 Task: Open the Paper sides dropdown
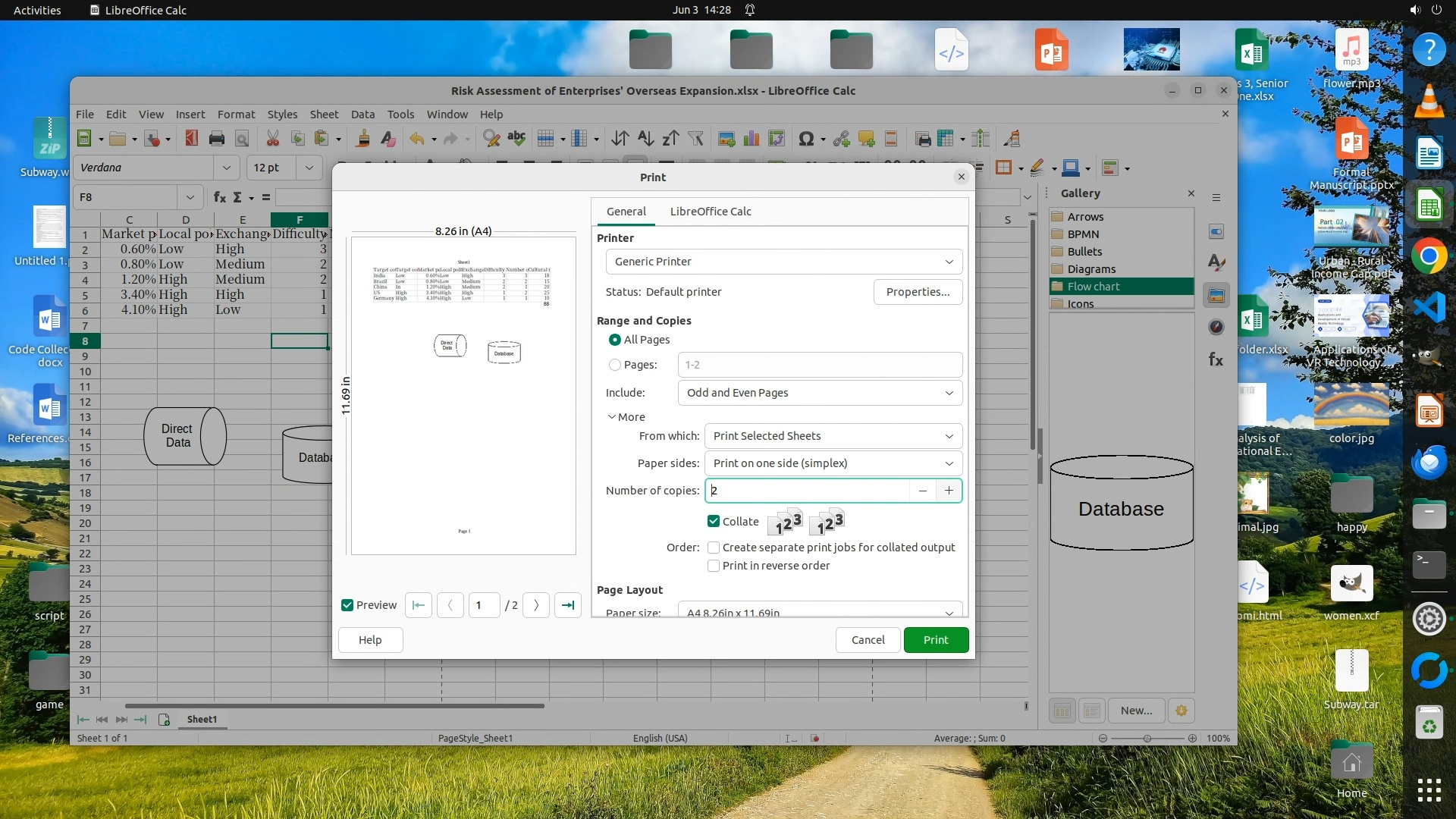point(833,463)
